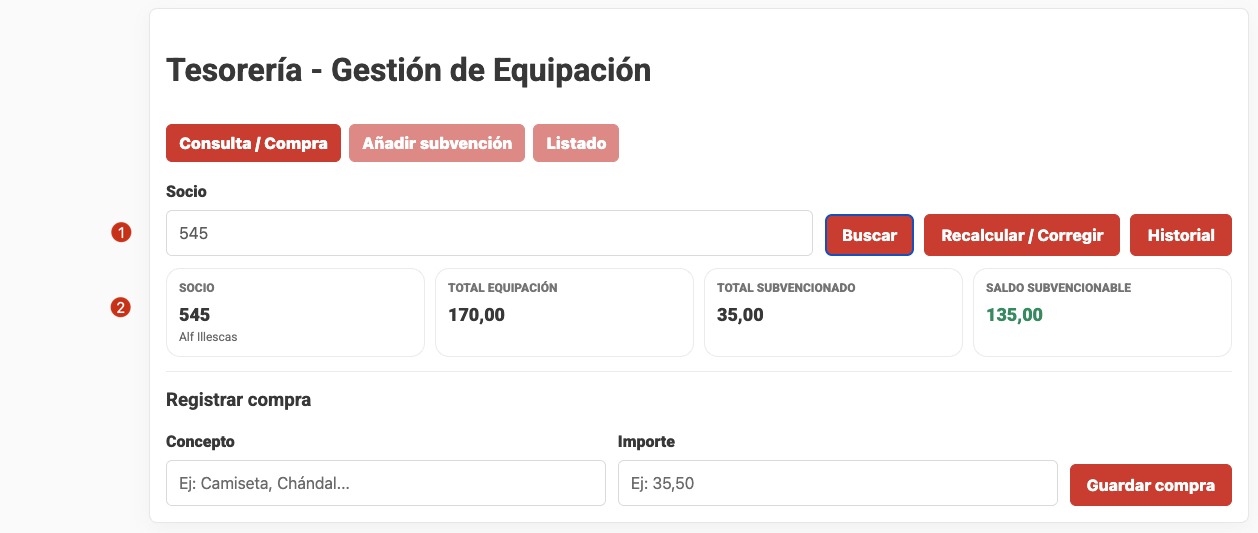The image size is (1258, 533).
Task: Click the red step 1 badge
Action: (121, 233)
